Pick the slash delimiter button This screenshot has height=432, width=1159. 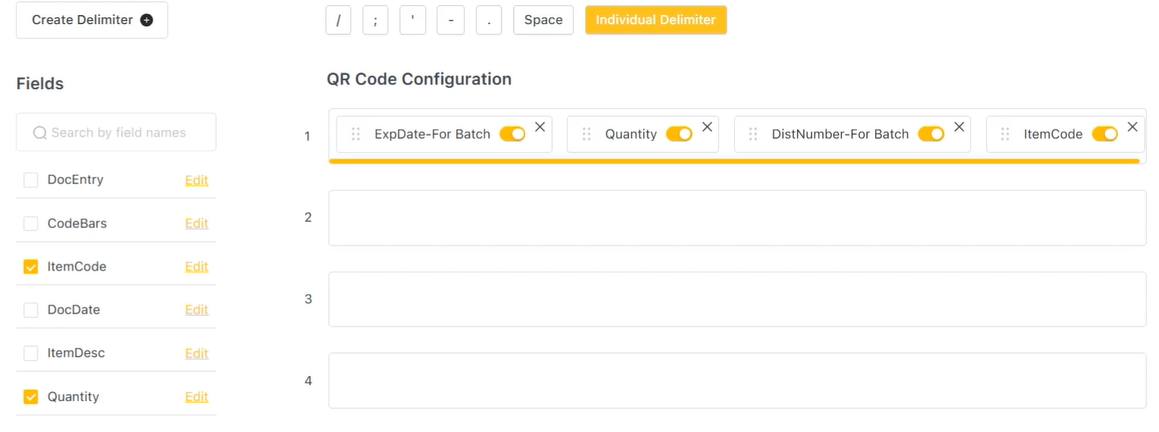click(338, 20)
